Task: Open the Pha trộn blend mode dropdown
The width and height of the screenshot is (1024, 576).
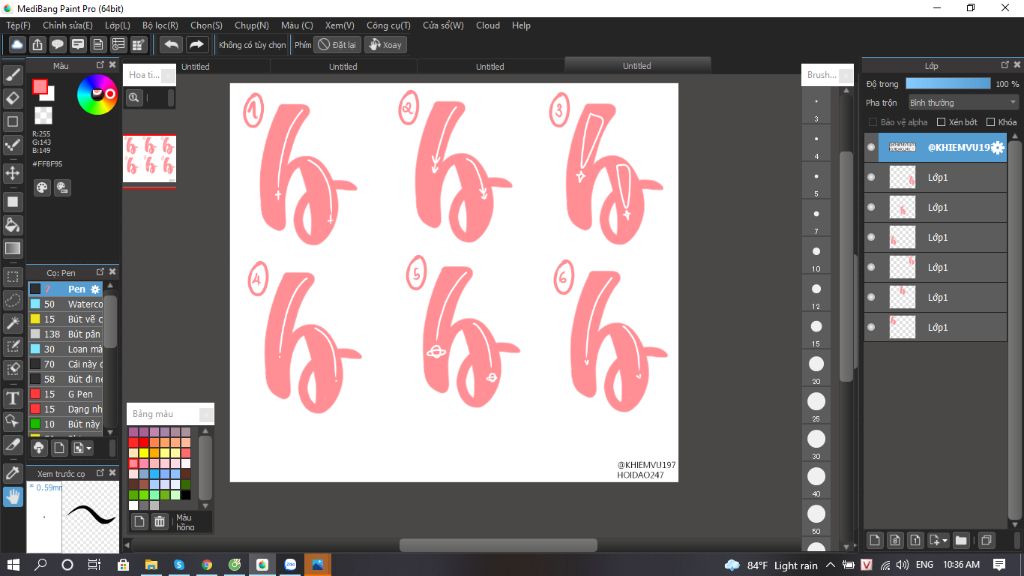Action: tap(963, 103)
